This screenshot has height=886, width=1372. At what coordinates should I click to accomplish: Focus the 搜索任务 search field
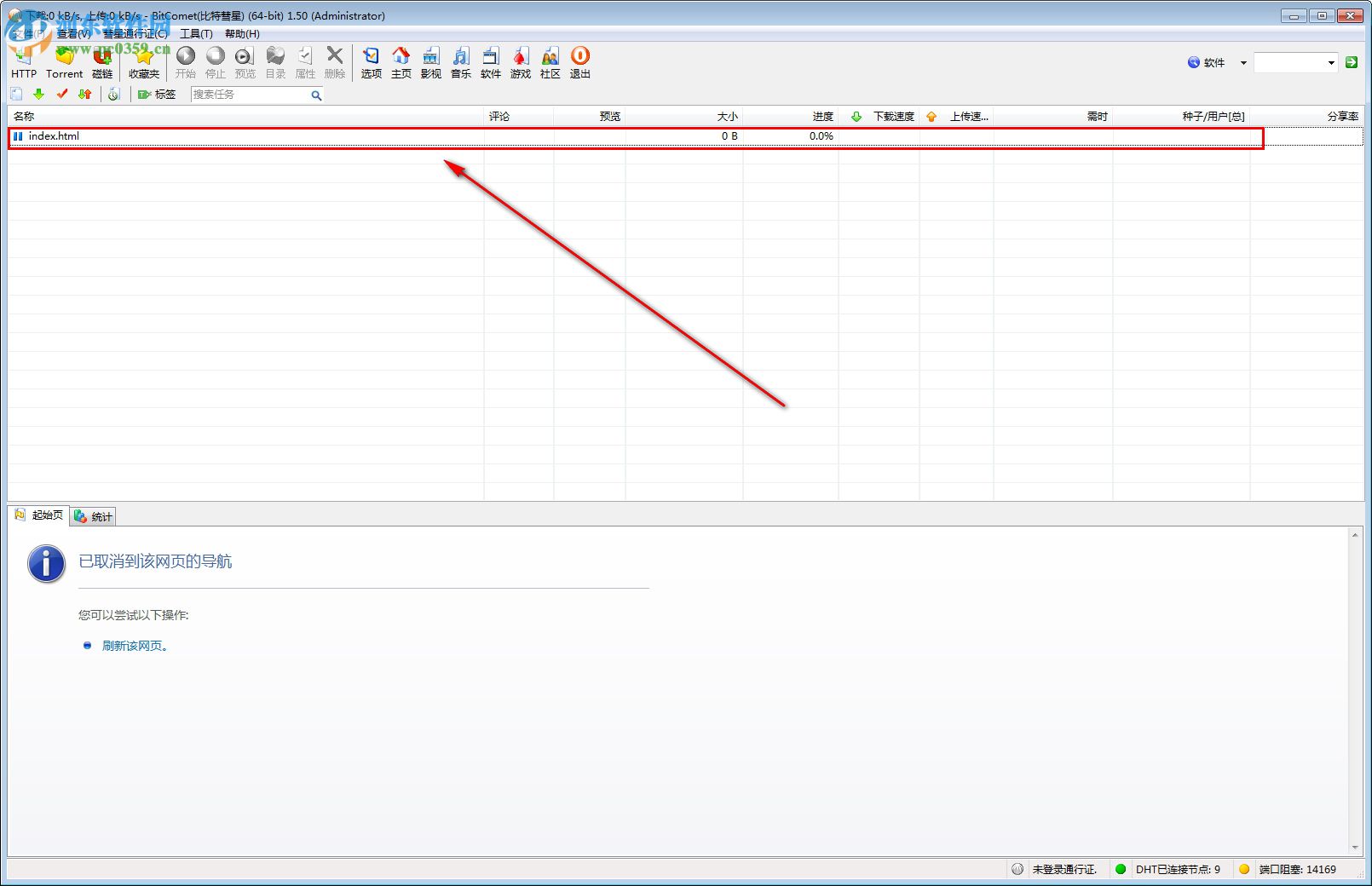coord(250,95)
